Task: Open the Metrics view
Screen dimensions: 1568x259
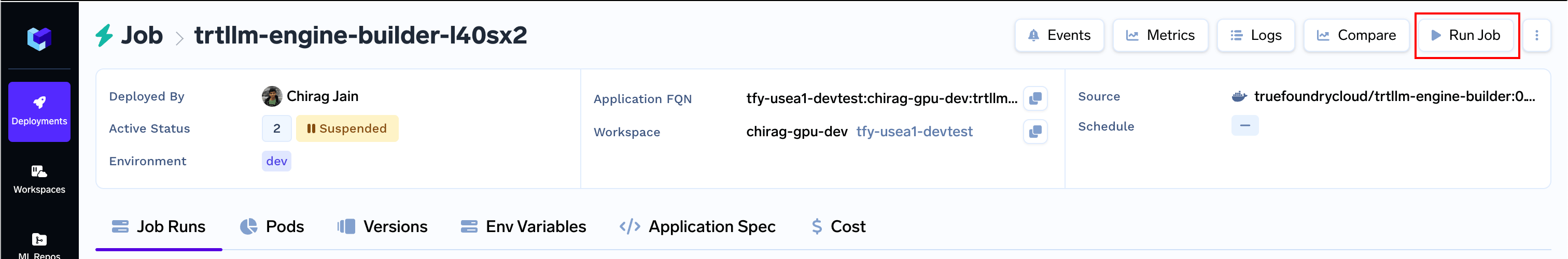Action: [1160, 35]
